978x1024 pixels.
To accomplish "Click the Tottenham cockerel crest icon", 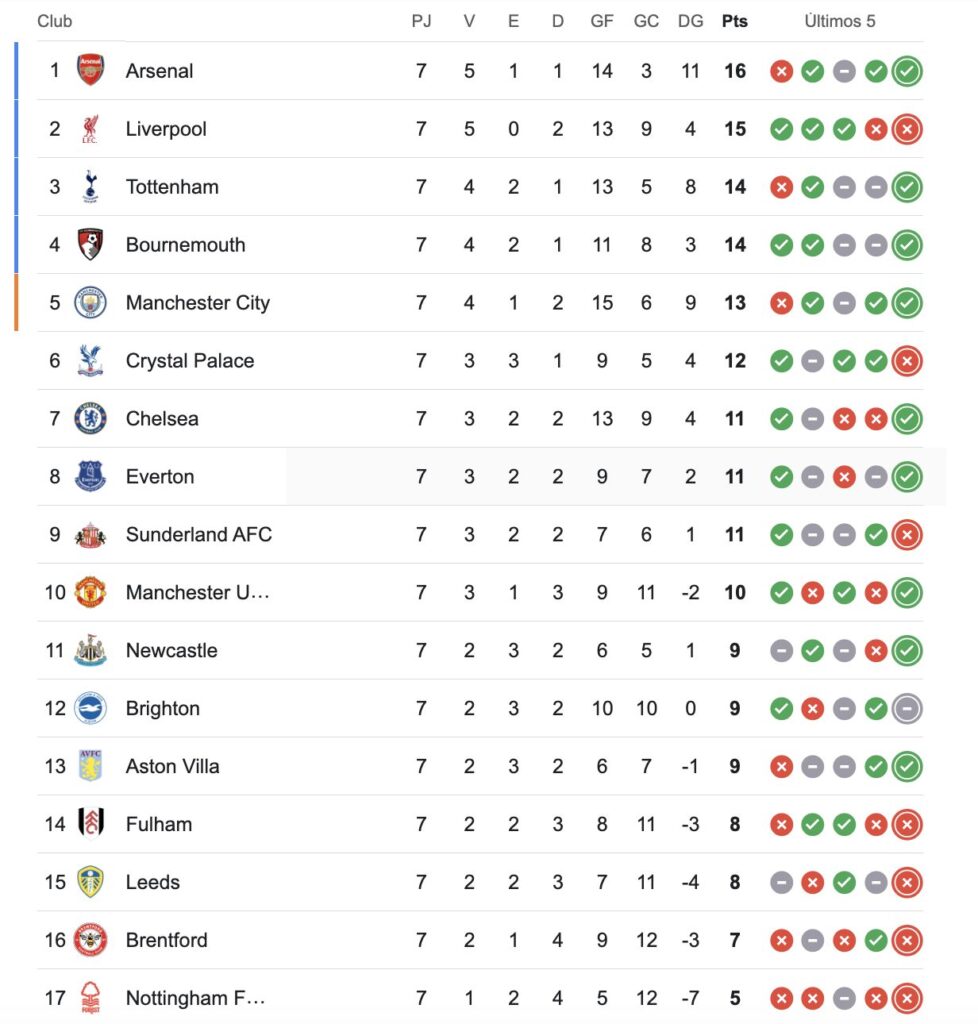I will (x=91, y=187).
